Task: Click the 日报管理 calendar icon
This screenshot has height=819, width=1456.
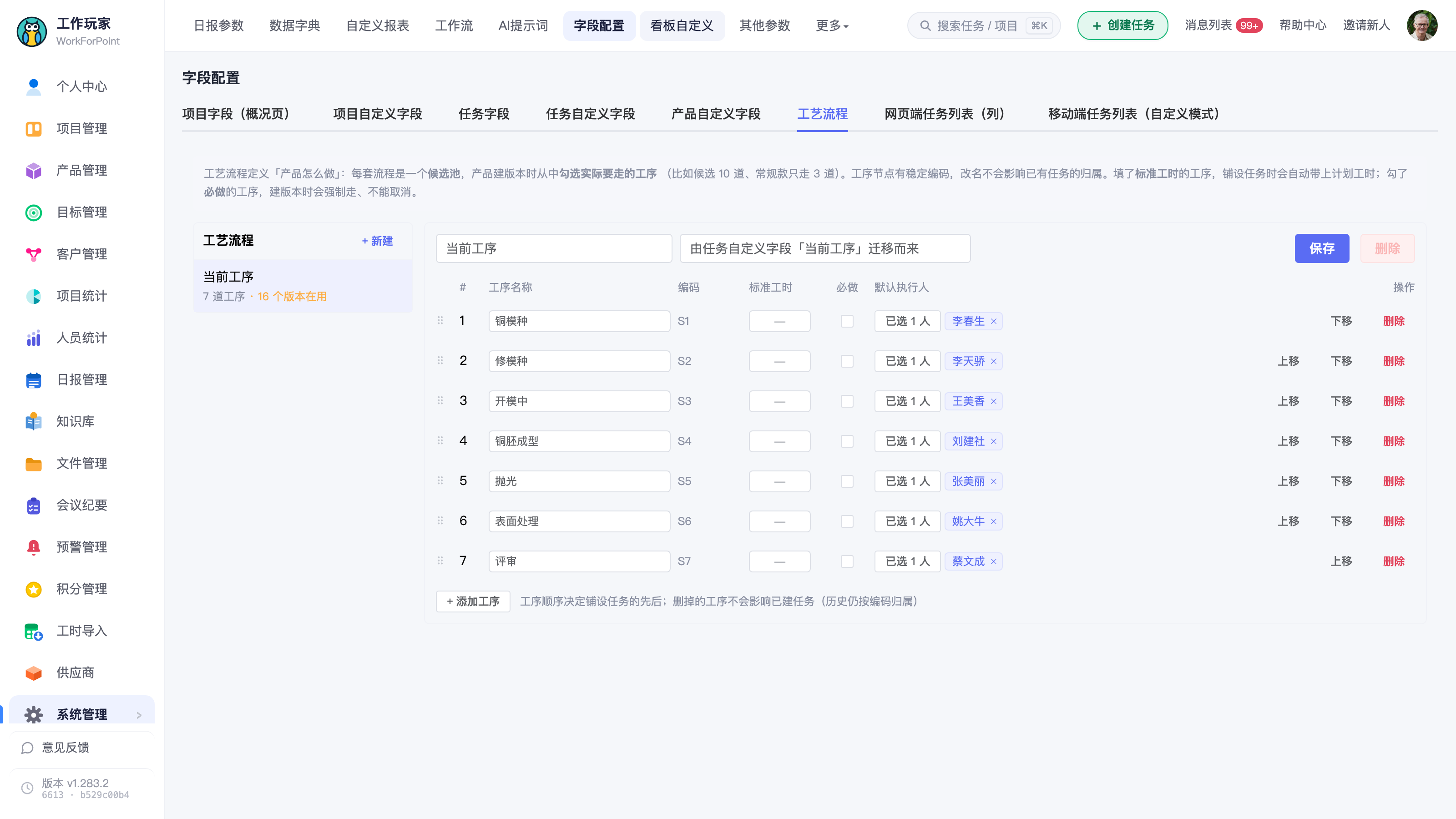Action: pyautogui.click(x=33, y=380)
